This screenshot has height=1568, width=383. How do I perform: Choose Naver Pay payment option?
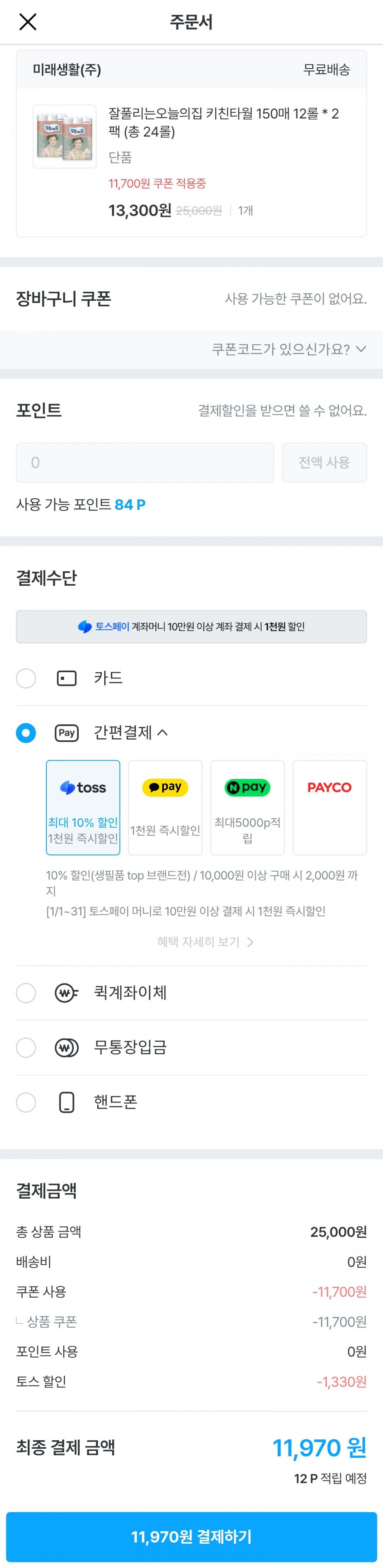pyautogui.click(x=247, y=807)
